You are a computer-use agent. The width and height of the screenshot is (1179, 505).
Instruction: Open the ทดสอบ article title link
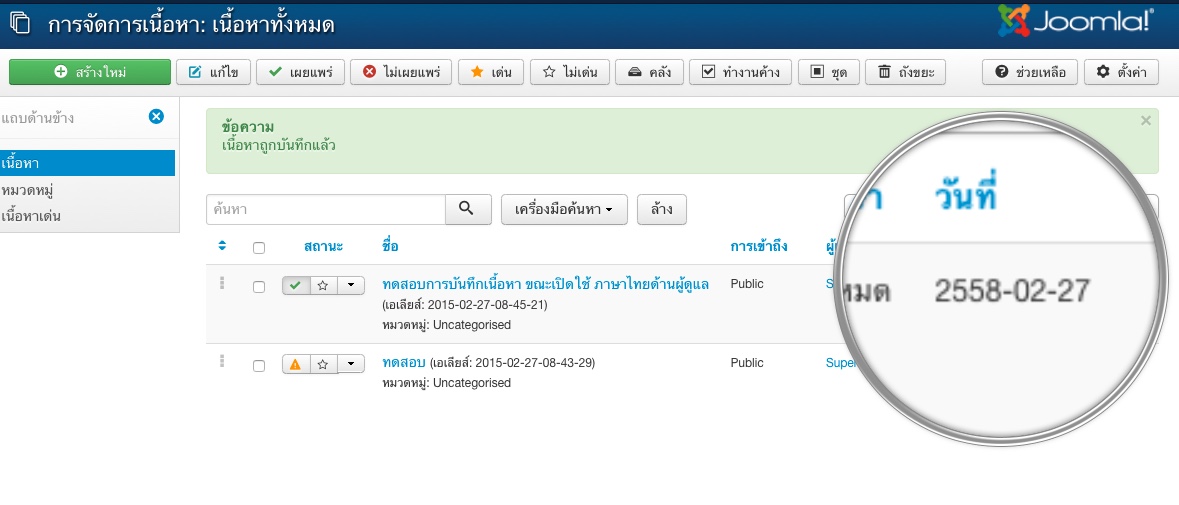pyautogui.click(x=404, y=363)
